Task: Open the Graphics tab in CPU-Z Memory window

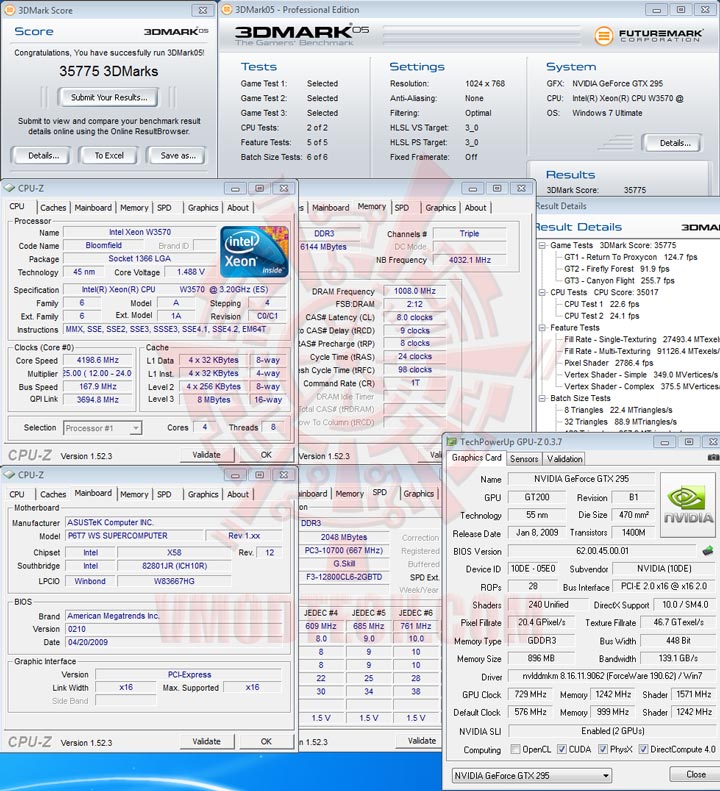Action: (x=440, y=207)
